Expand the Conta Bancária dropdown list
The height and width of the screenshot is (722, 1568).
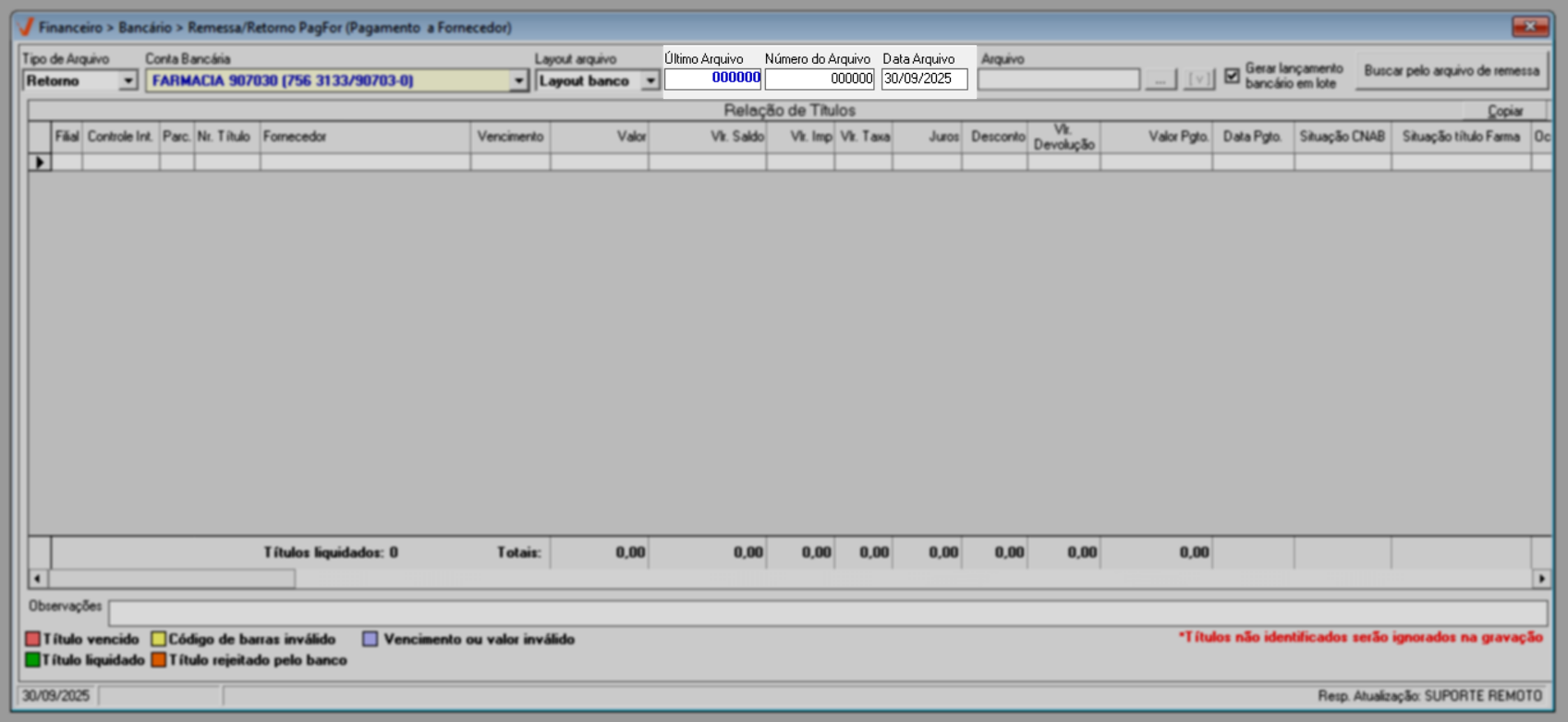(518, 81)
